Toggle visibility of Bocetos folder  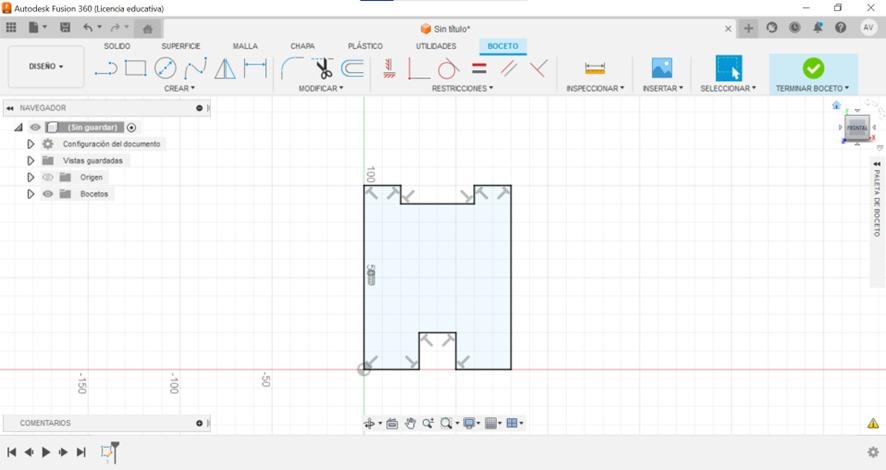click(48, 194)
